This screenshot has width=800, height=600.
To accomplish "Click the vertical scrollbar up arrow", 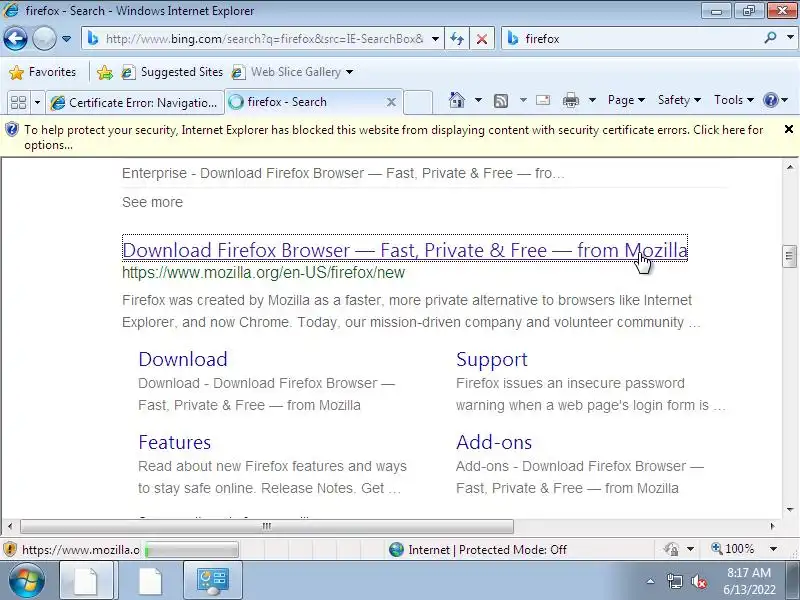I will click(x=790, y=167).
